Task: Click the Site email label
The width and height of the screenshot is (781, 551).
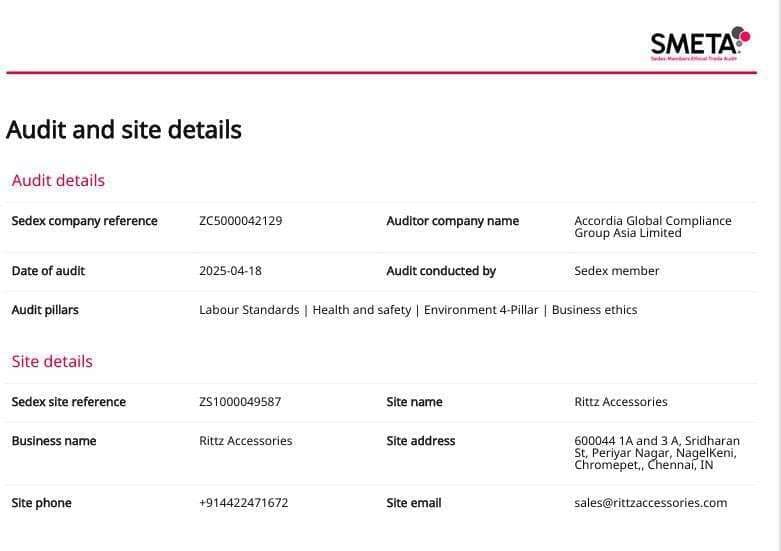Action: pos(414,503)
